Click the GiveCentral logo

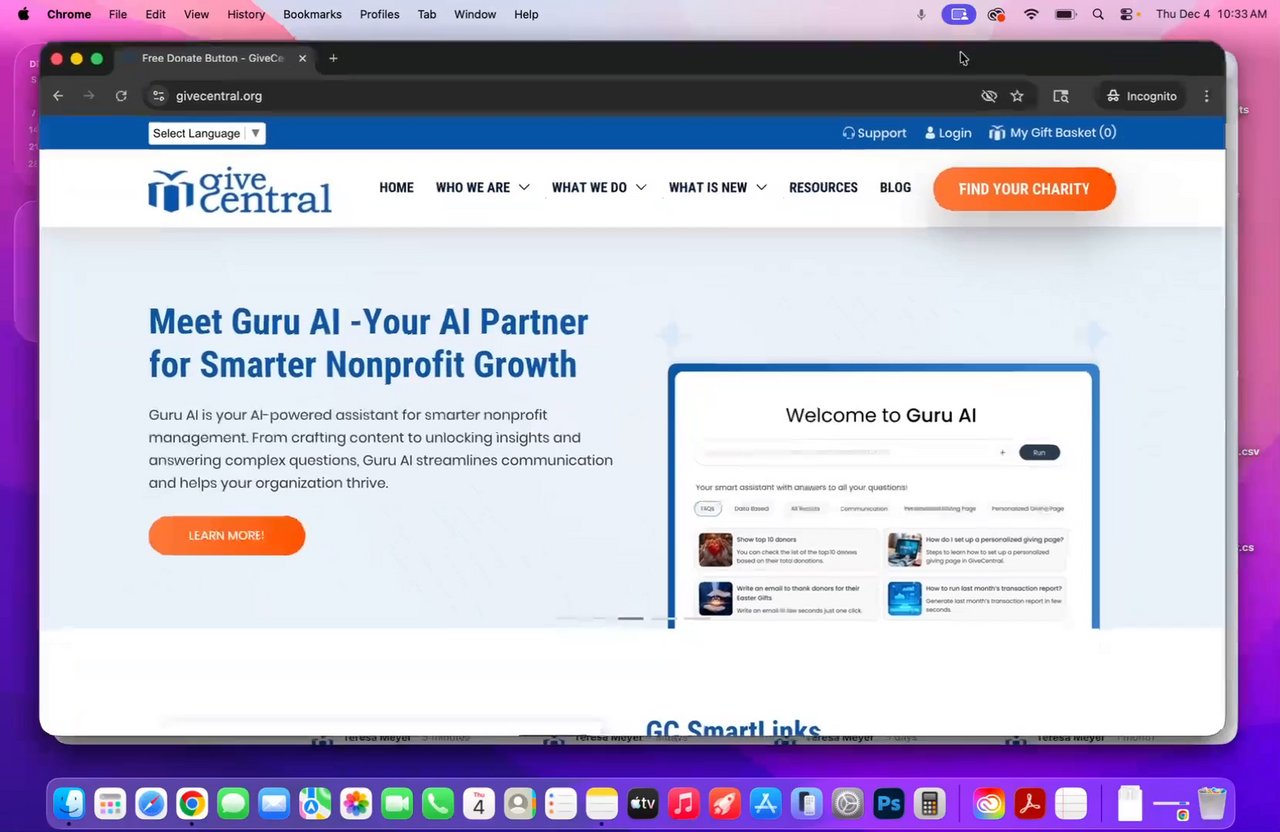(x=240, y=189)
